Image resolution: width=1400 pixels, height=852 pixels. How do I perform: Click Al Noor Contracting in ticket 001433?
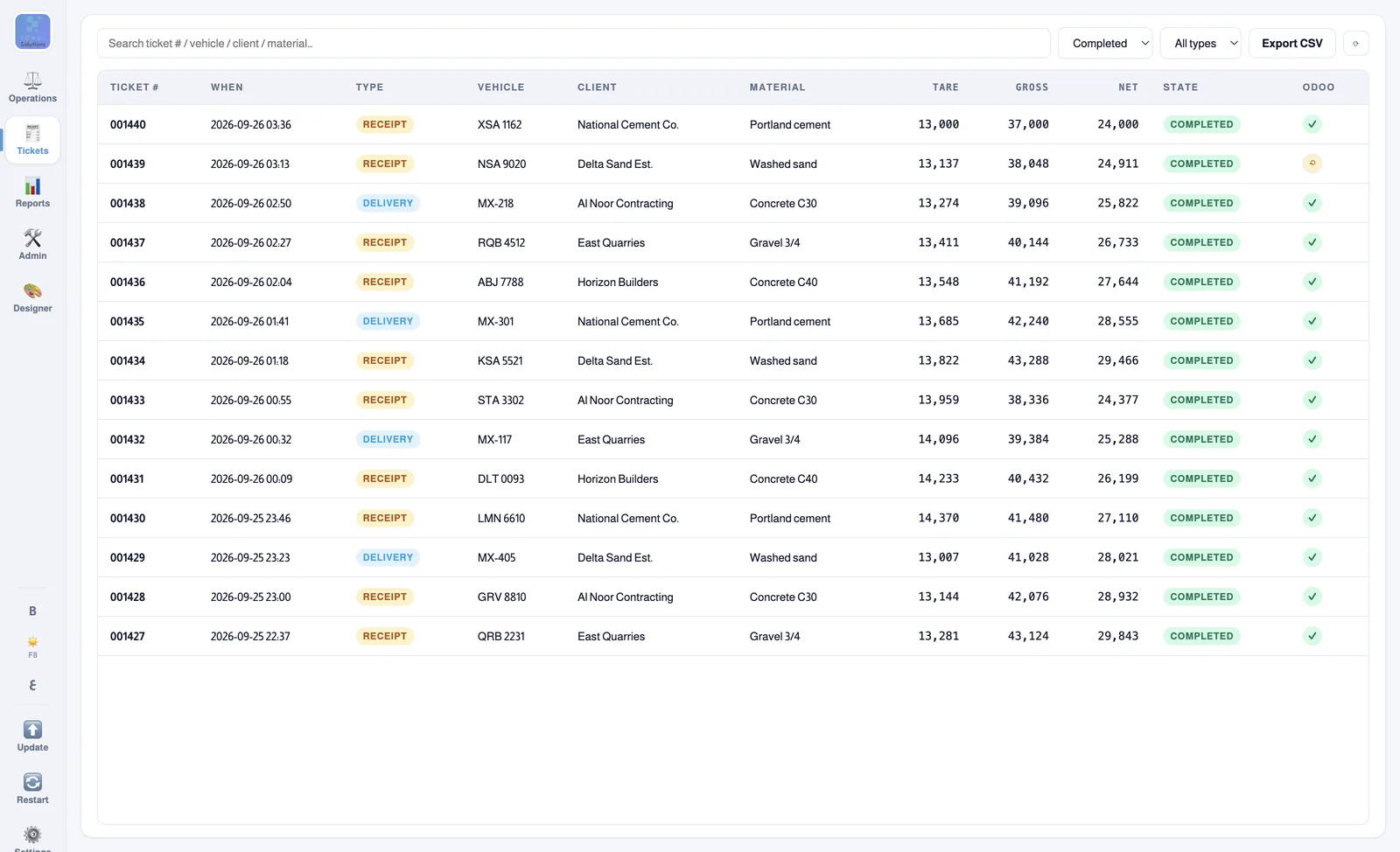click(x=626, y=400)
